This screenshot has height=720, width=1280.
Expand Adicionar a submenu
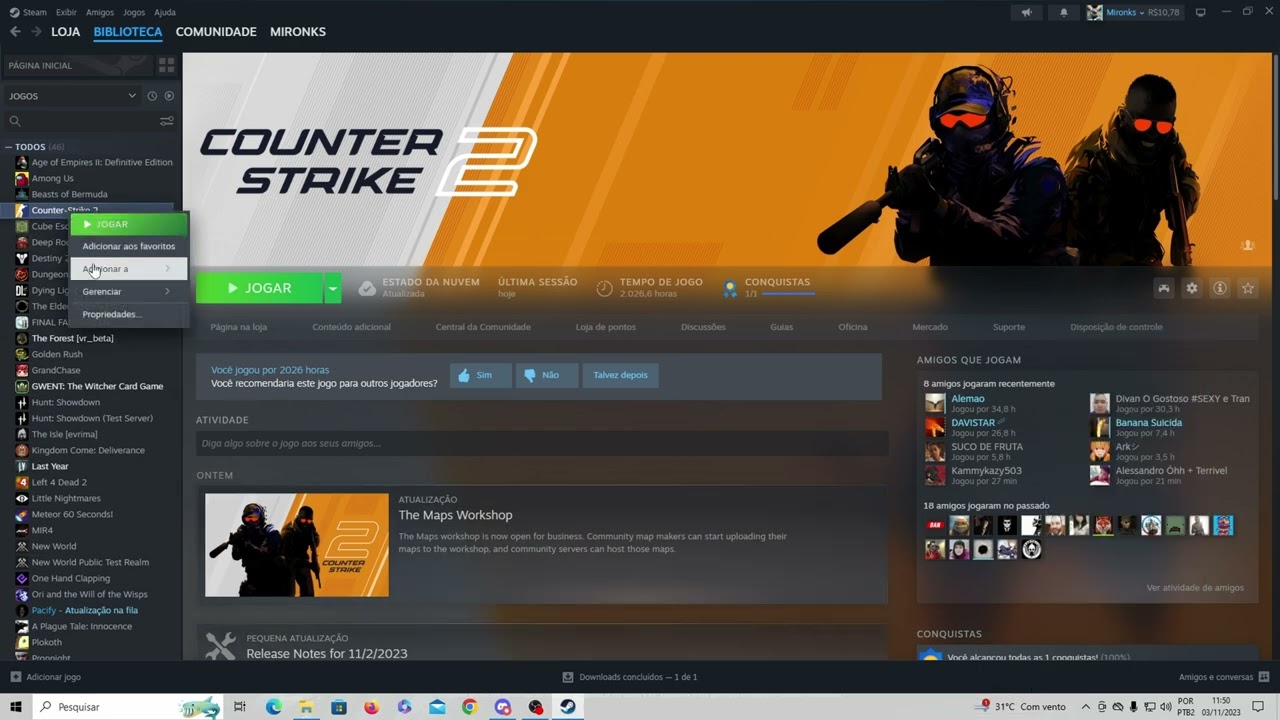point(128,268)
